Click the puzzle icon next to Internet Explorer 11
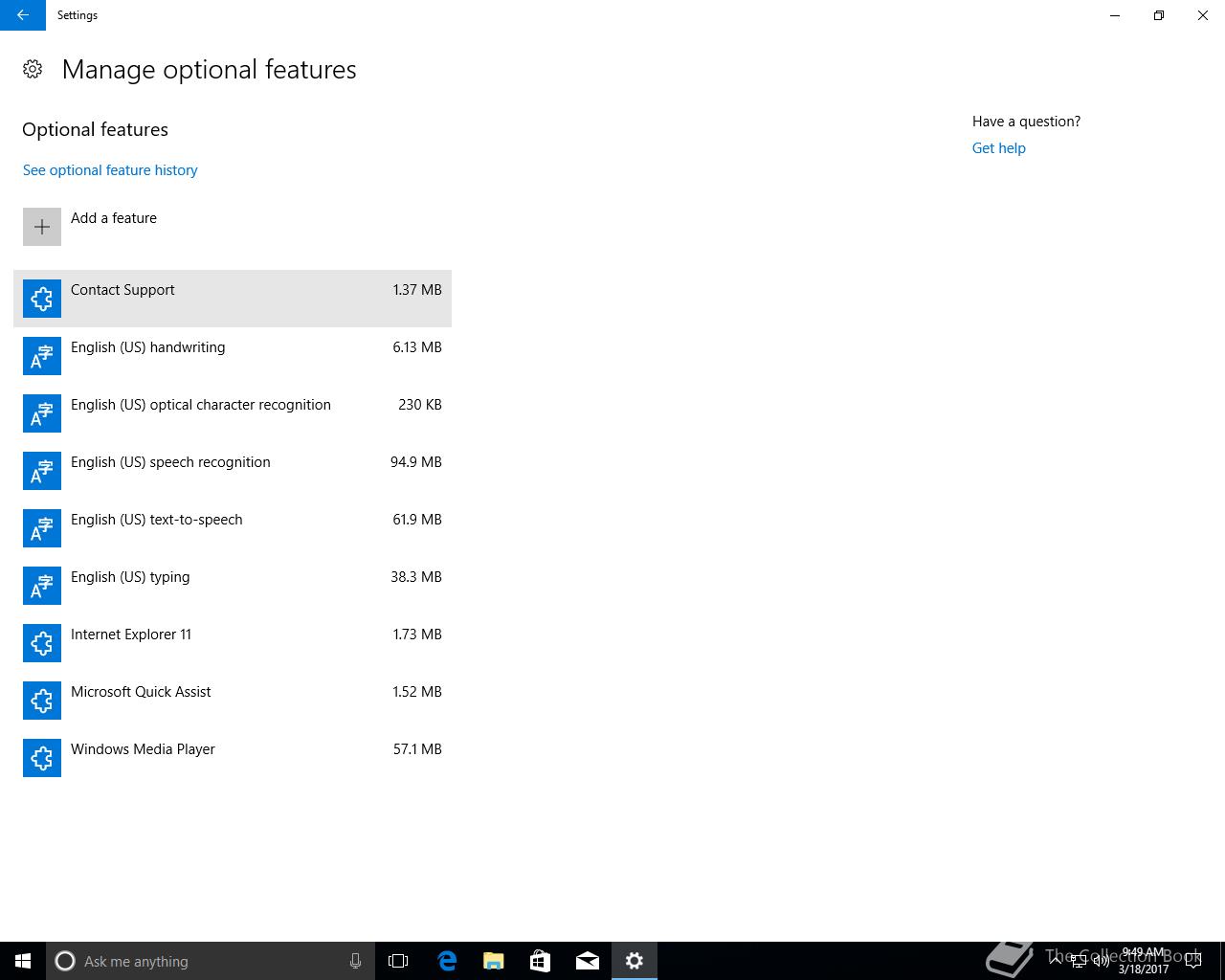The width and height of the screenshot is (1225, 980). 42,643
